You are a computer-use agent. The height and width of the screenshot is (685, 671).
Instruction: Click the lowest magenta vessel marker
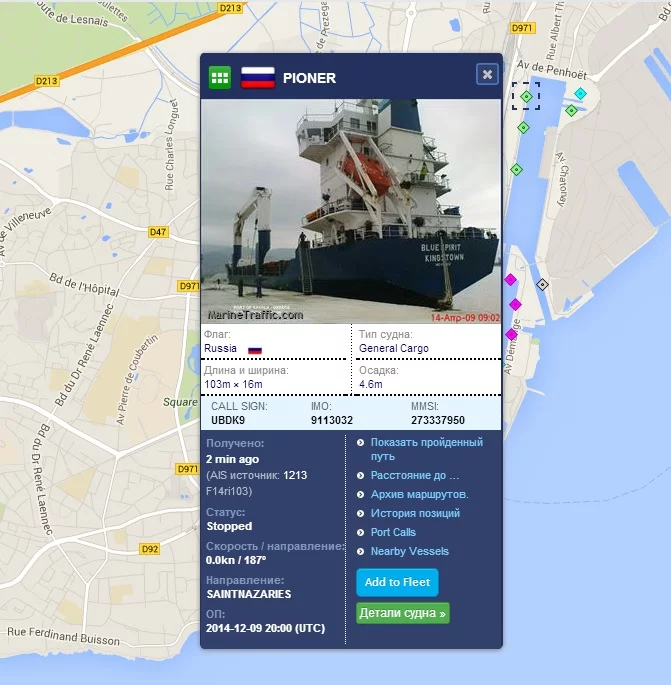point(511,335)
